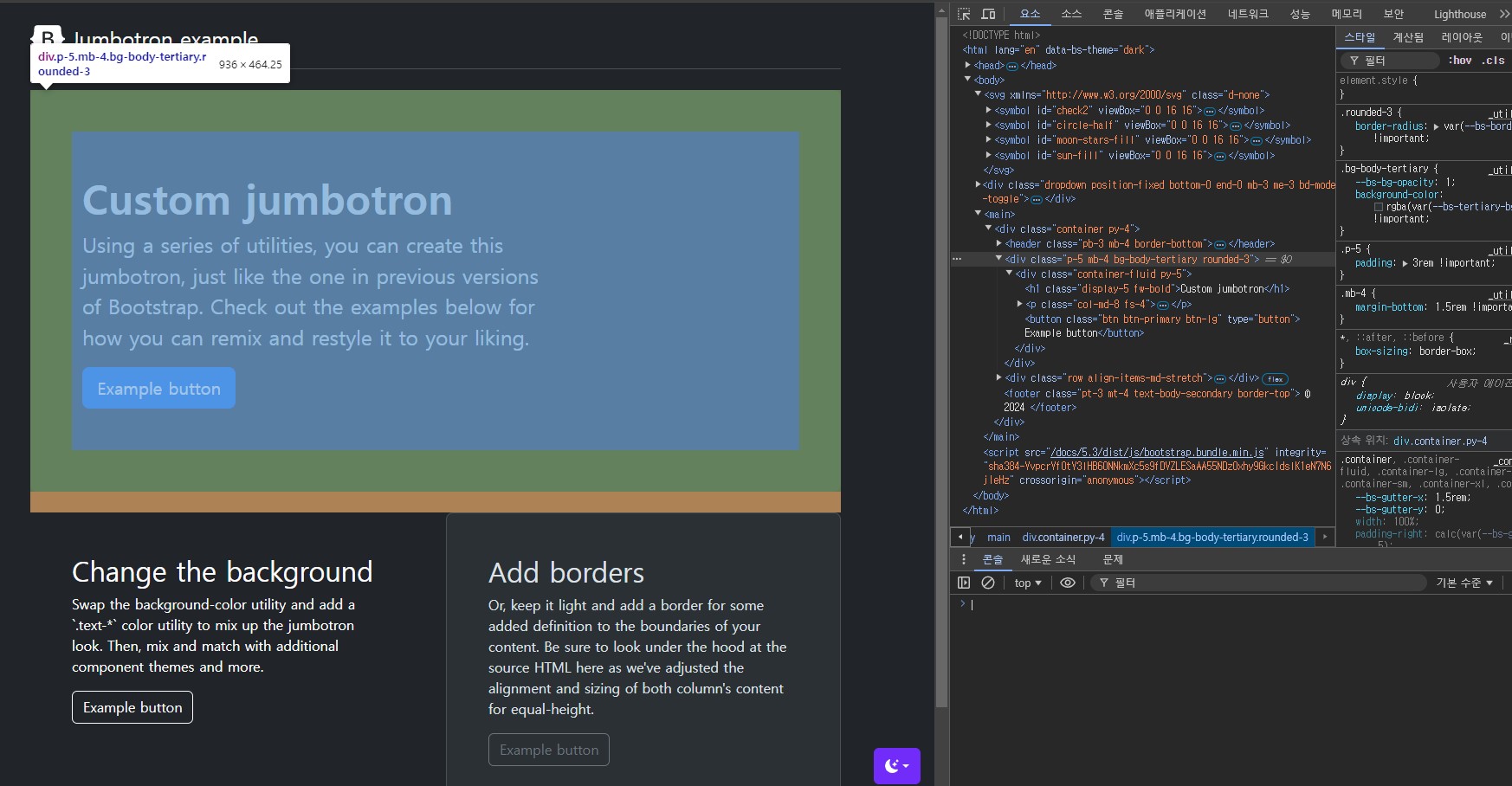Click the flex badge on the row div

(1276, 379)
